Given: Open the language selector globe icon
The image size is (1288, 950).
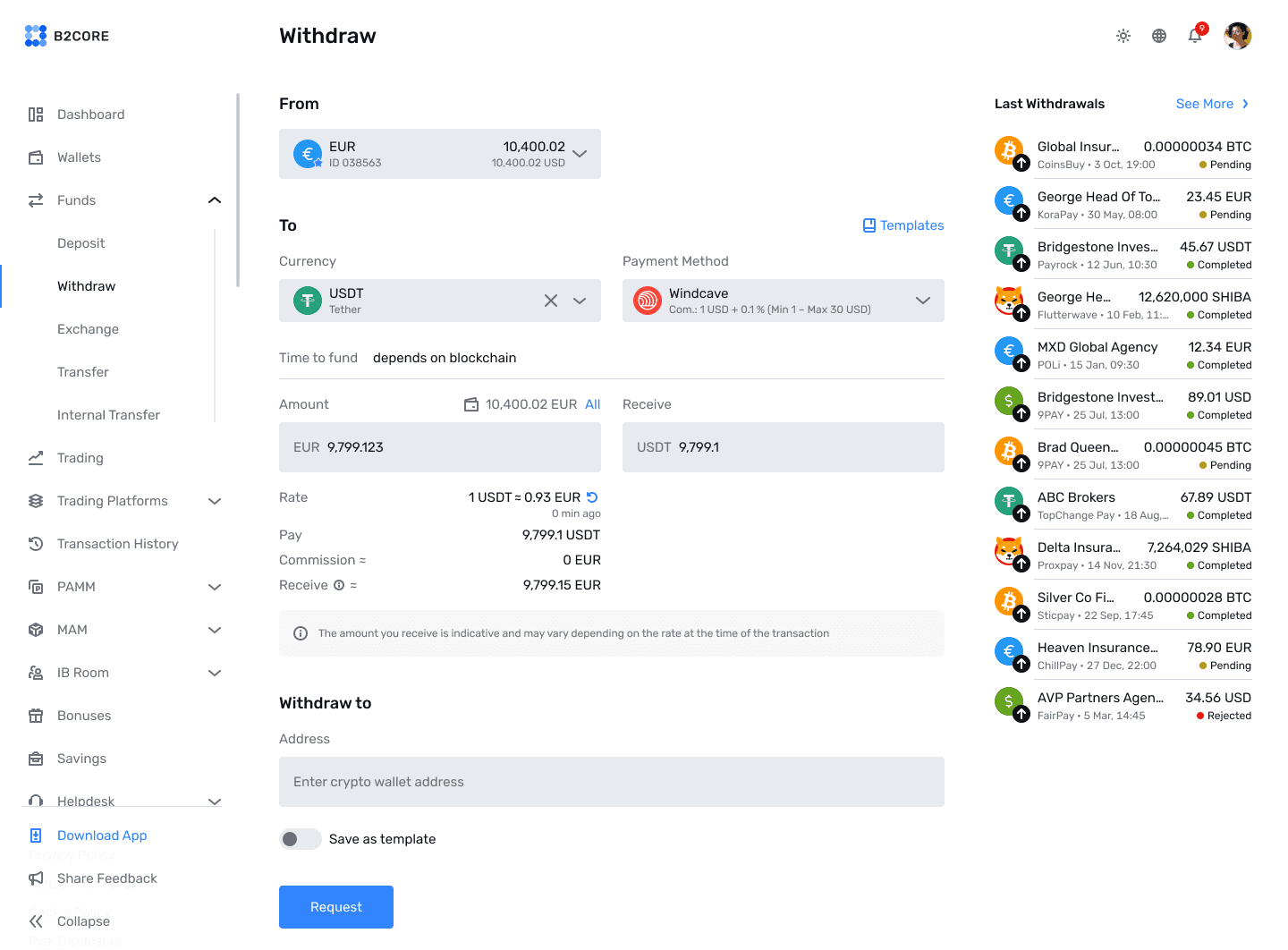Looking at the screenshot, I should [x=1158, y=36].
